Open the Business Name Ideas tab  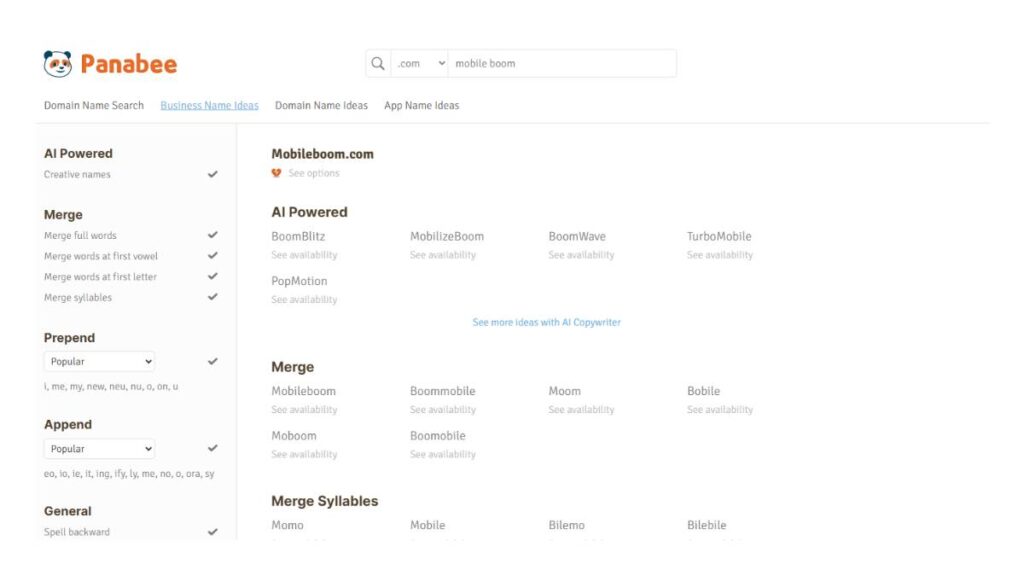pos(210,105)
